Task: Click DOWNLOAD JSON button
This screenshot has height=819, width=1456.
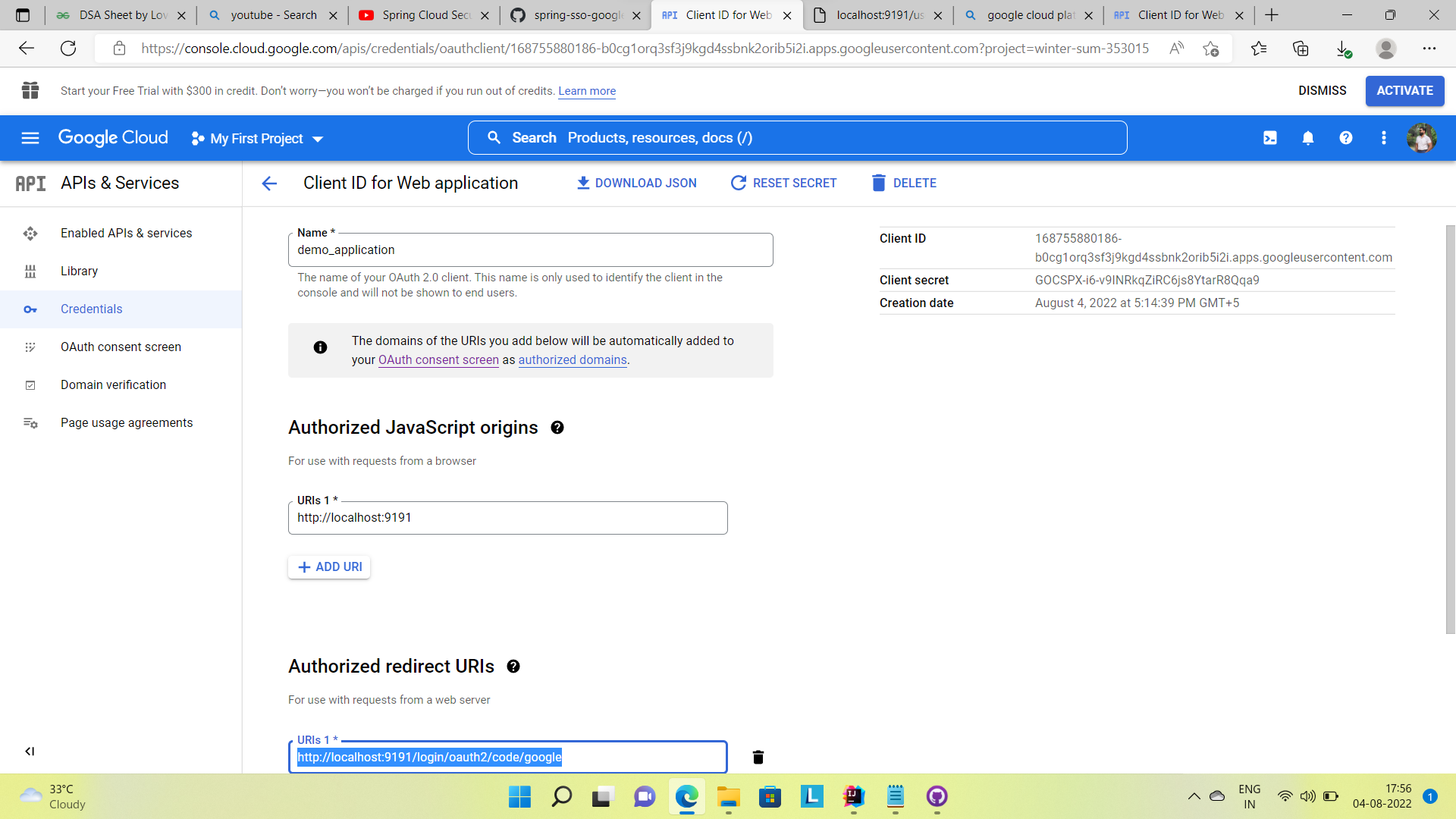Action: pos(636,184)
